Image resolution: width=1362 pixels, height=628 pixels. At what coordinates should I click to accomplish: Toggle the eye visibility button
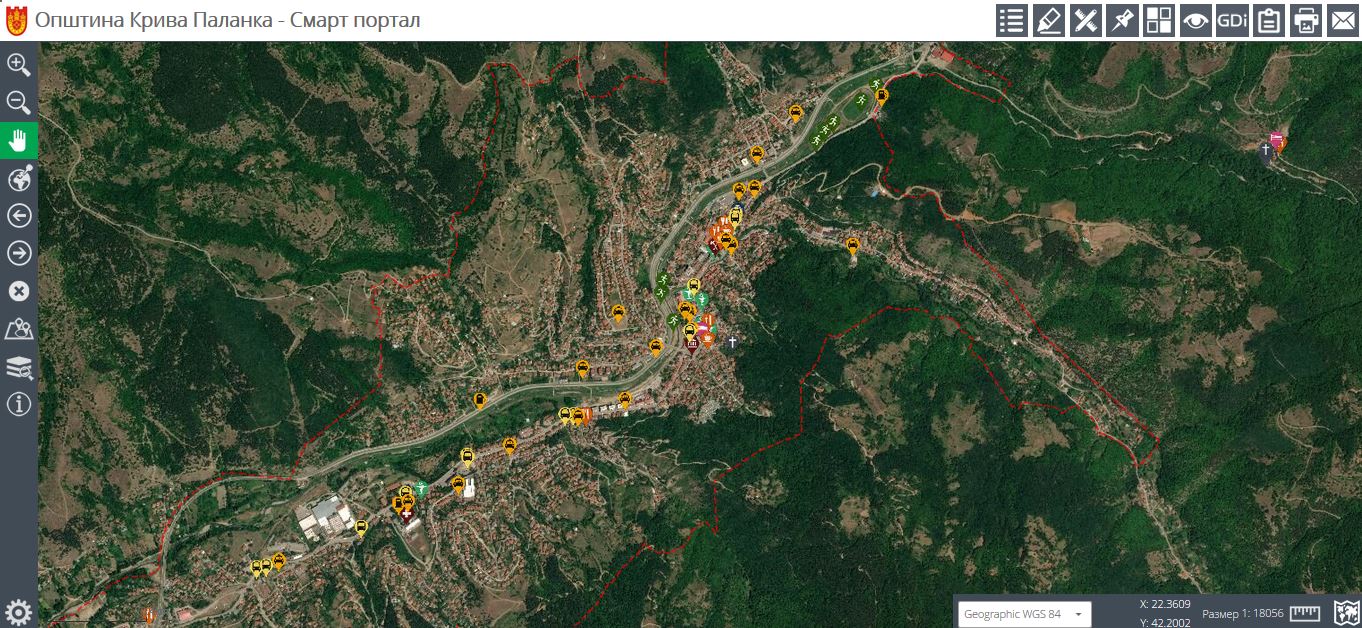(x=1195, y=21)
